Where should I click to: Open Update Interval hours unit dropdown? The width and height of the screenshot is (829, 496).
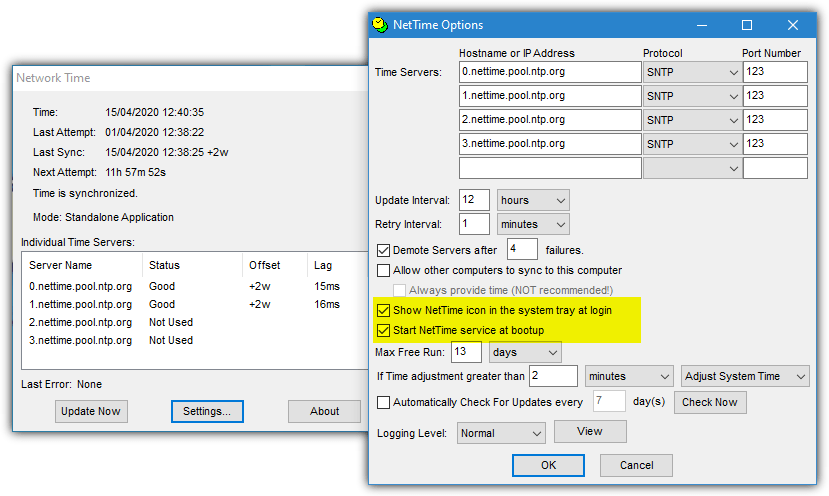pos(533,200)
